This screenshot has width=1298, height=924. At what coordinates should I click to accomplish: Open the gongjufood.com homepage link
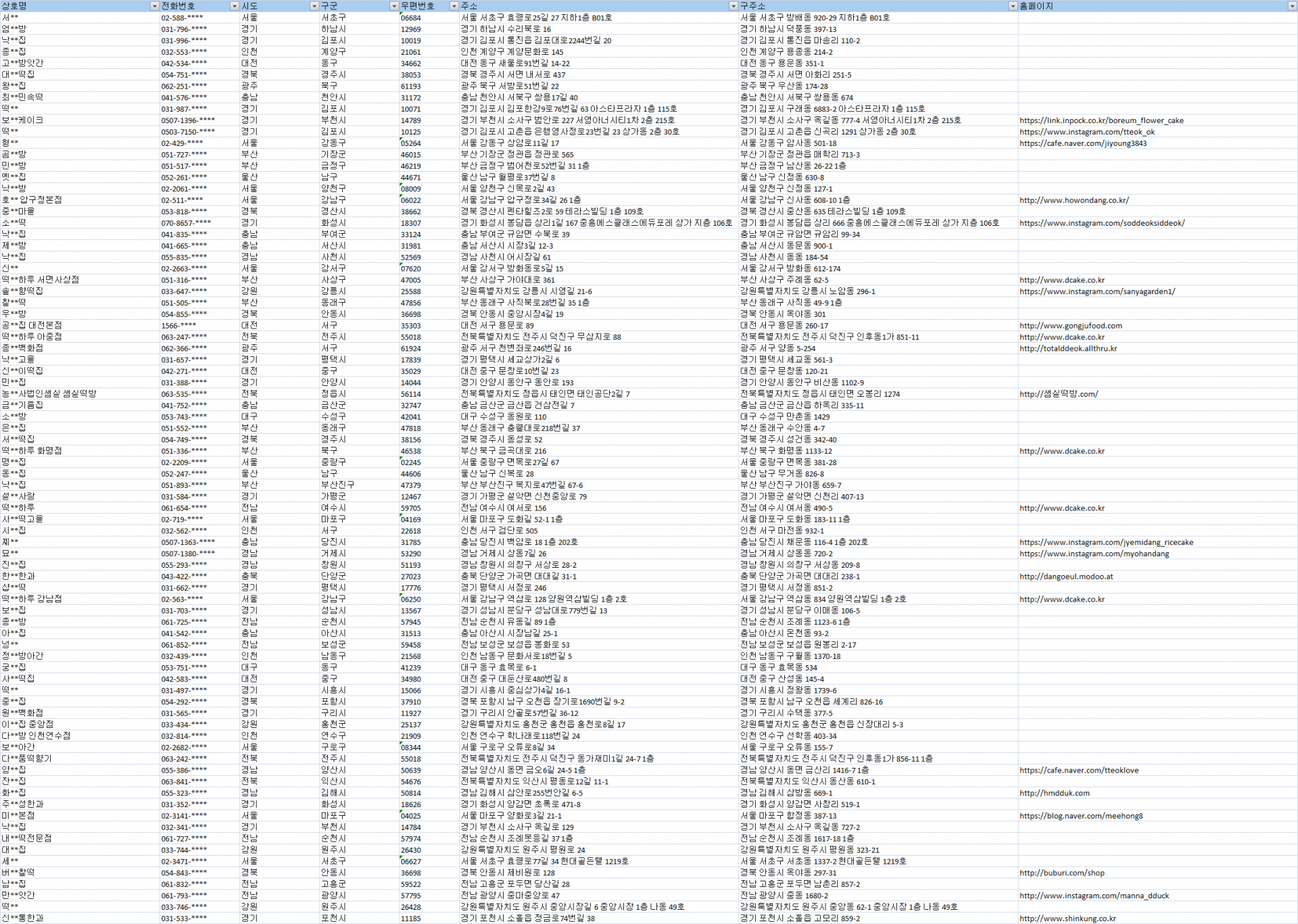pyautogui.click(x=1070, y=326)
